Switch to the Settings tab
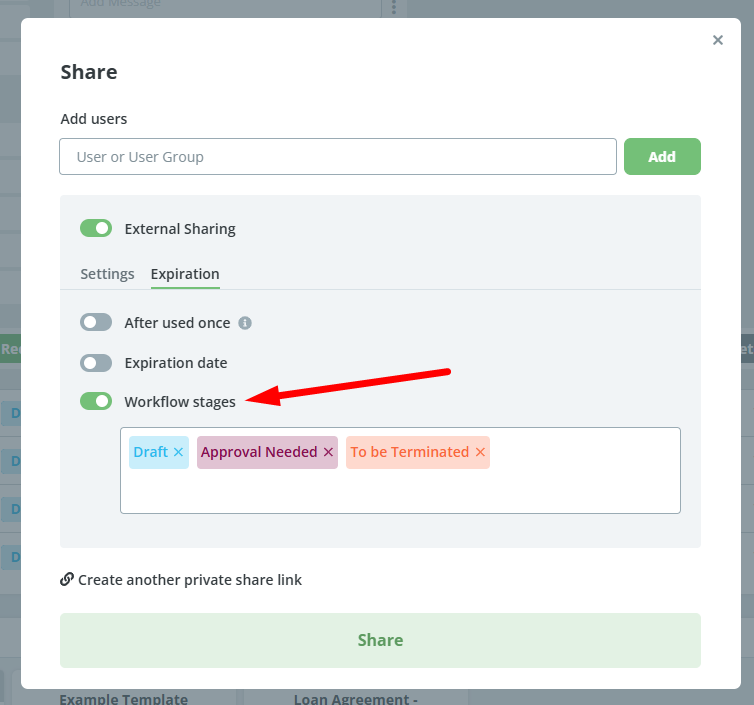Screen dimensions: 754x705 (107, 274)
